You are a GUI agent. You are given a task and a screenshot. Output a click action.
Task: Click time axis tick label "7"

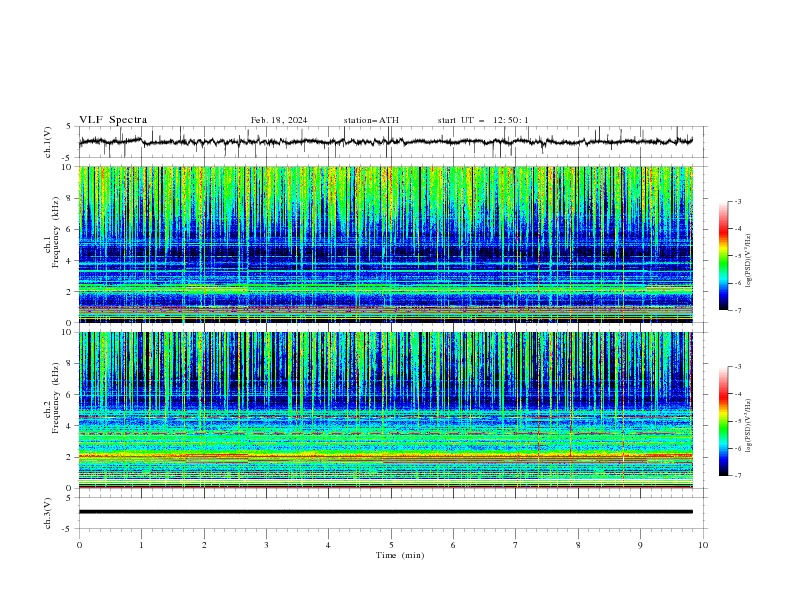(x=516, y=545)
